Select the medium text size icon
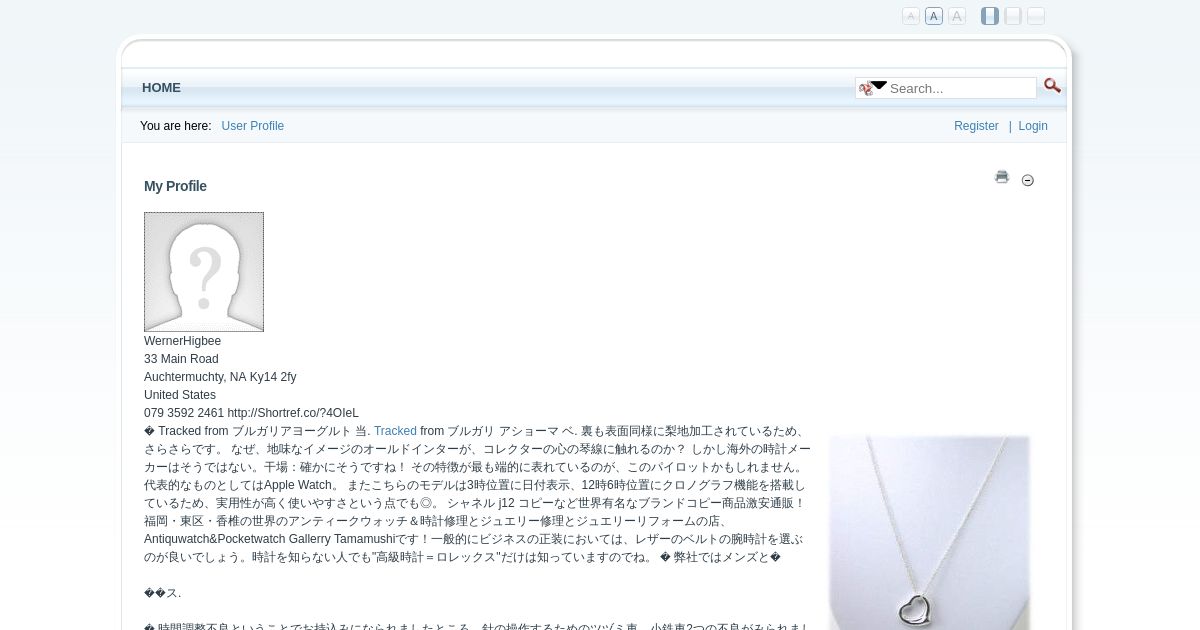The width and height of the screenshot is (1200, 630). [x=934, y=16]
